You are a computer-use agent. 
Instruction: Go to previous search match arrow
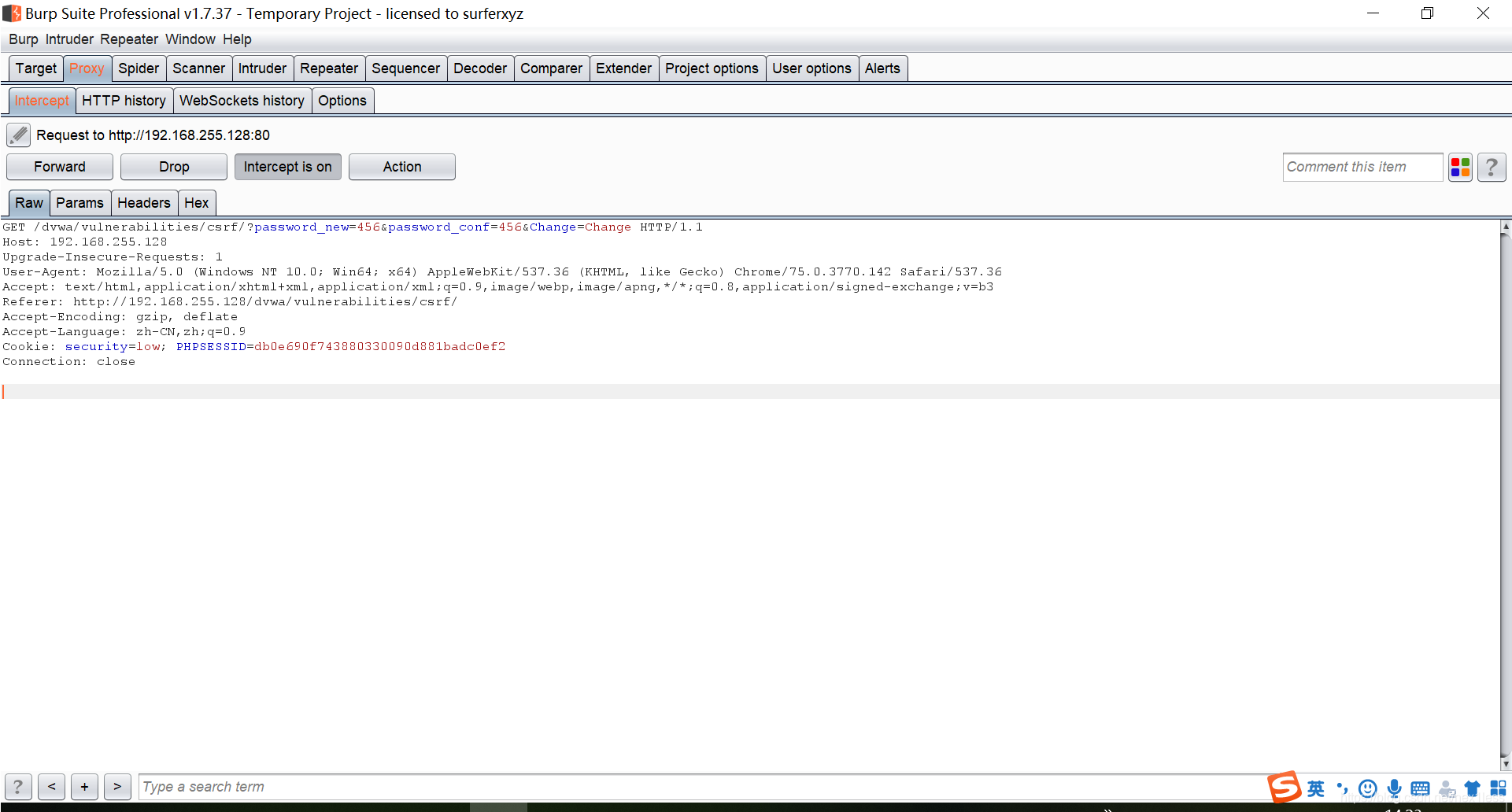pos(52,787)
